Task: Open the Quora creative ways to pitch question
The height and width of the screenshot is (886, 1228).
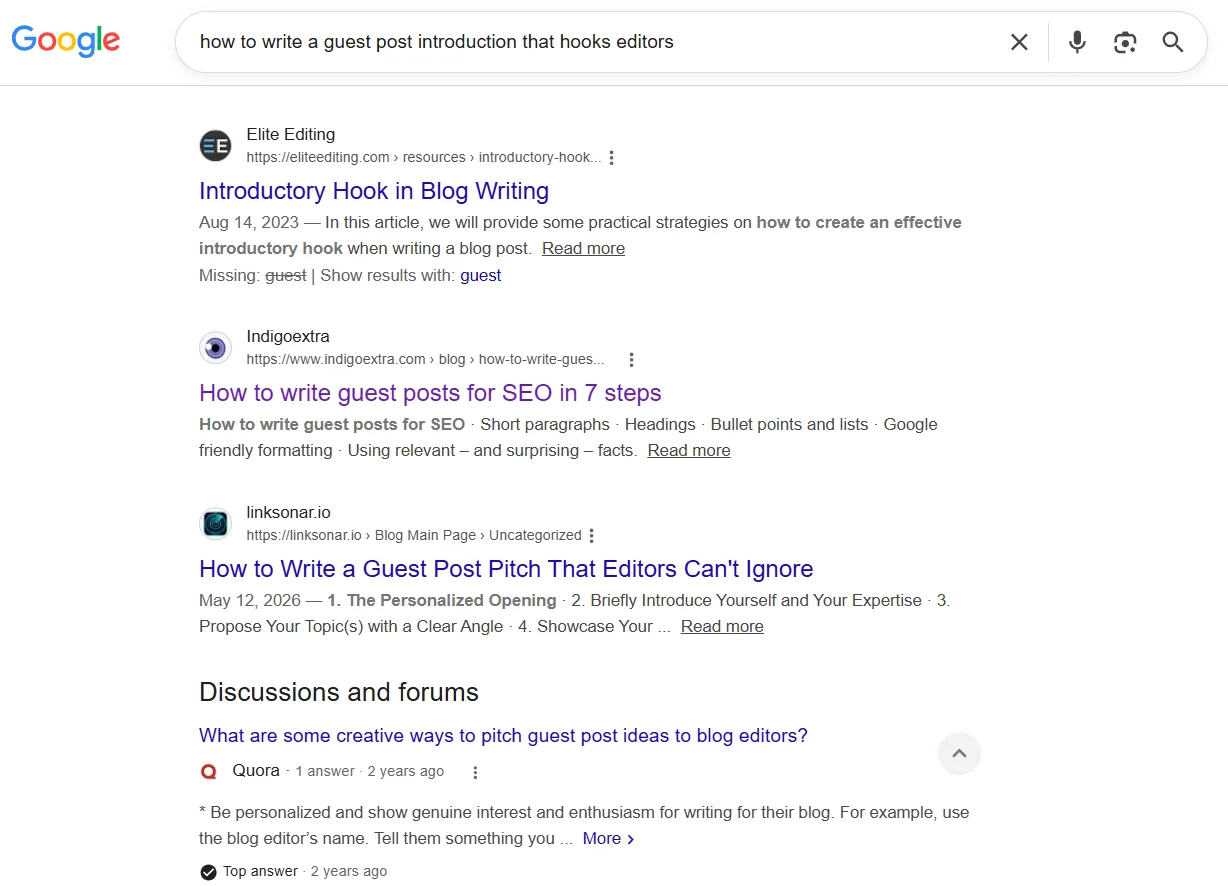Action: [x=503, y=736]
